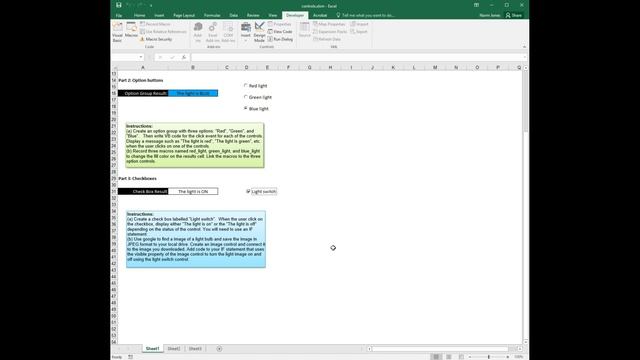This screenshot has height=360, width=640.
Task: Select column A header
Action: coord(143,67)
